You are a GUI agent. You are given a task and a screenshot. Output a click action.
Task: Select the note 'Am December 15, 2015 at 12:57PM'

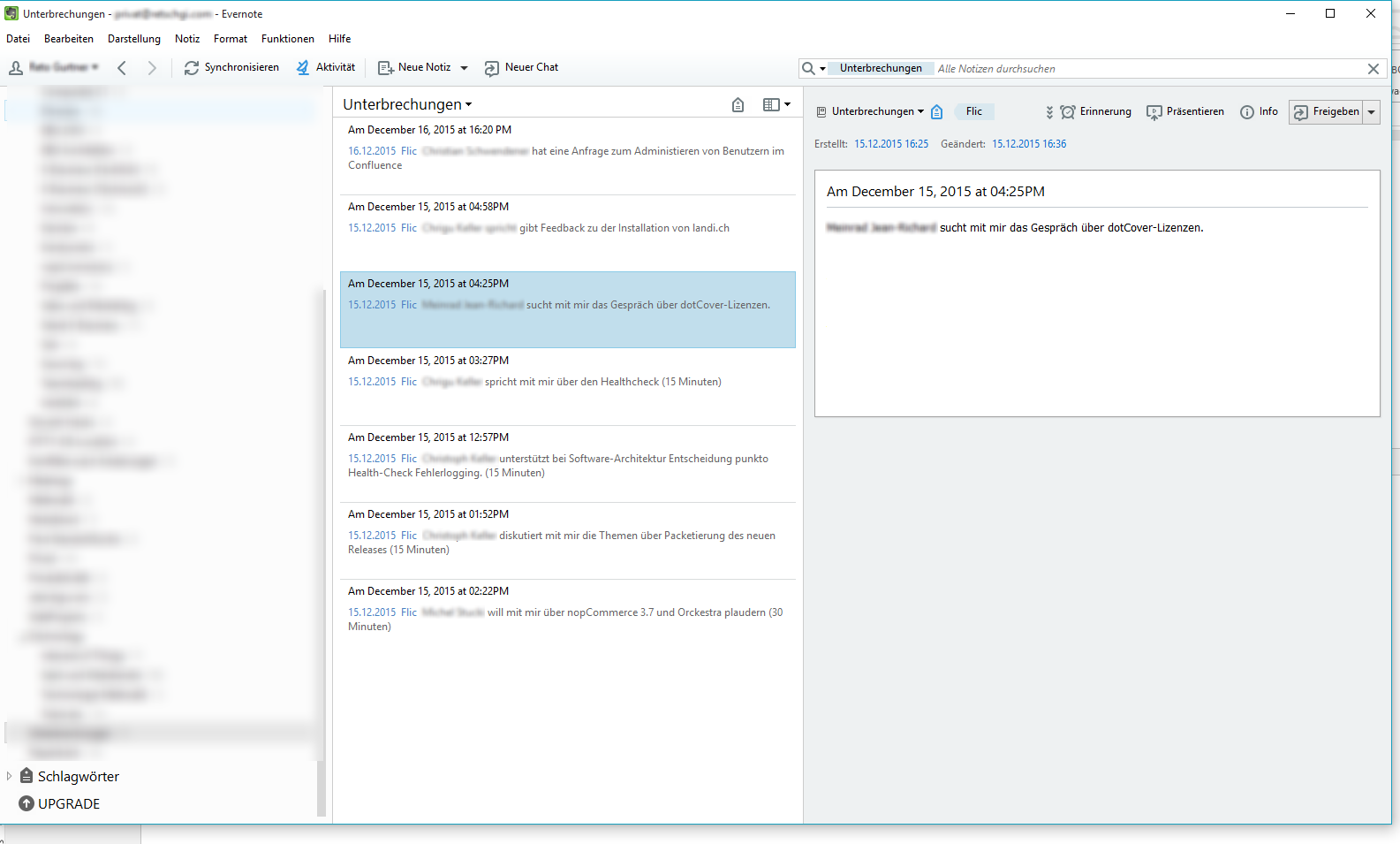(x=568, y=464)
